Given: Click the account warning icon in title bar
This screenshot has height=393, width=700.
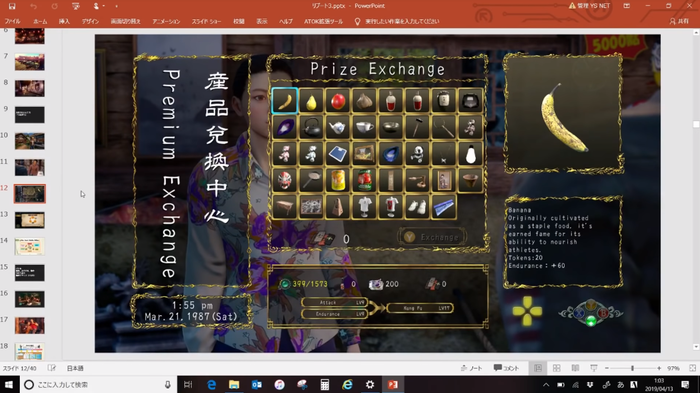Looking at the screenshot, I should click(x=572, y=6).
